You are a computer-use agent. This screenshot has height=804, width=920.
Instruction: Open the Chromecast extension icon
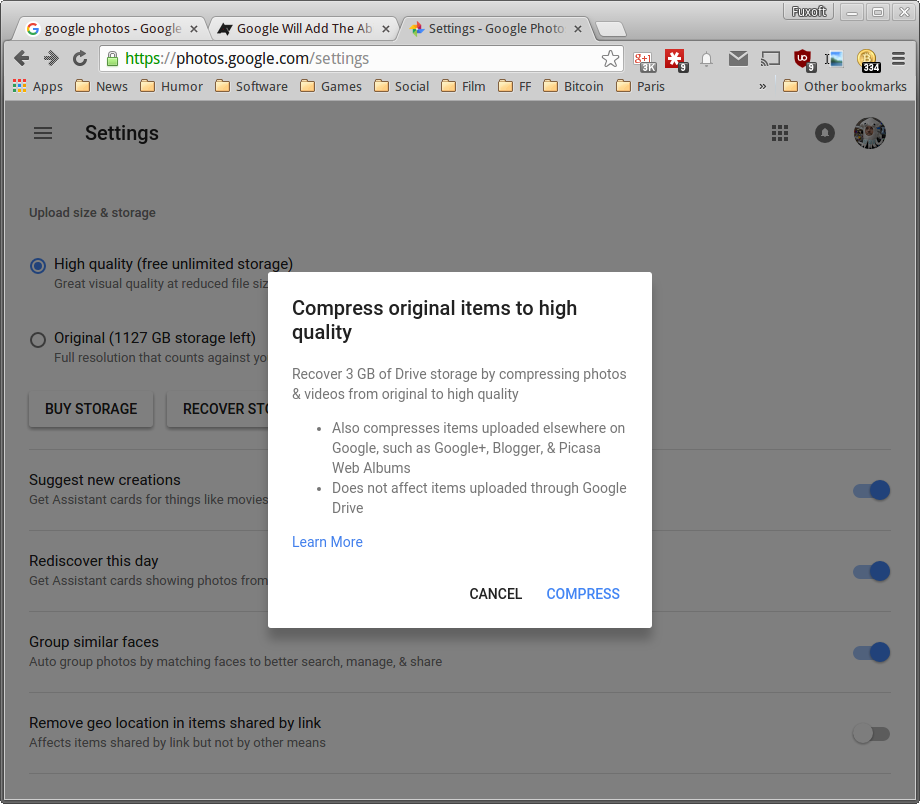point(770,60)
